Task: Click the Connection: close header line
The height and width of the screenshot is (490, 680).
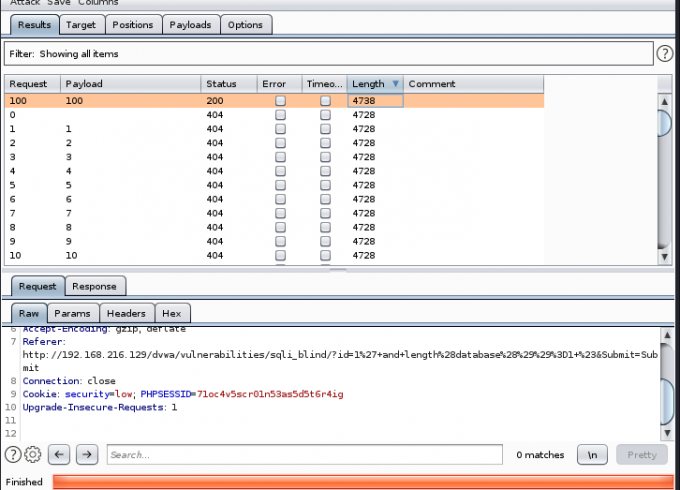Action: [x=69, y=381]
